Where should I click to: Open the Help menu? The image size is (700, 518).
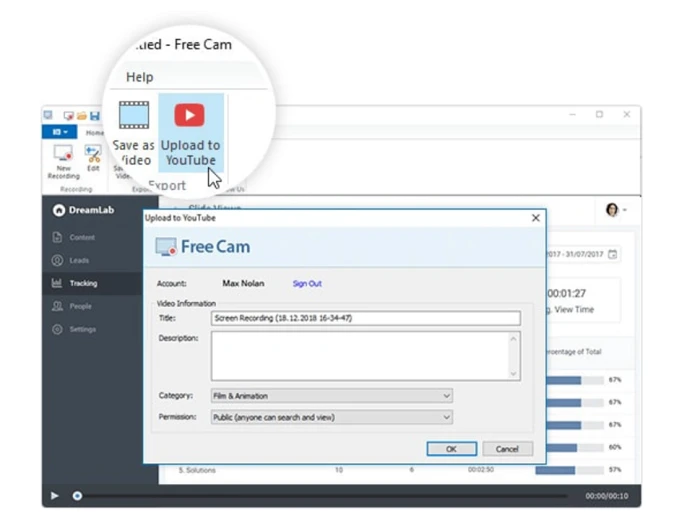[x=140, y=77]
